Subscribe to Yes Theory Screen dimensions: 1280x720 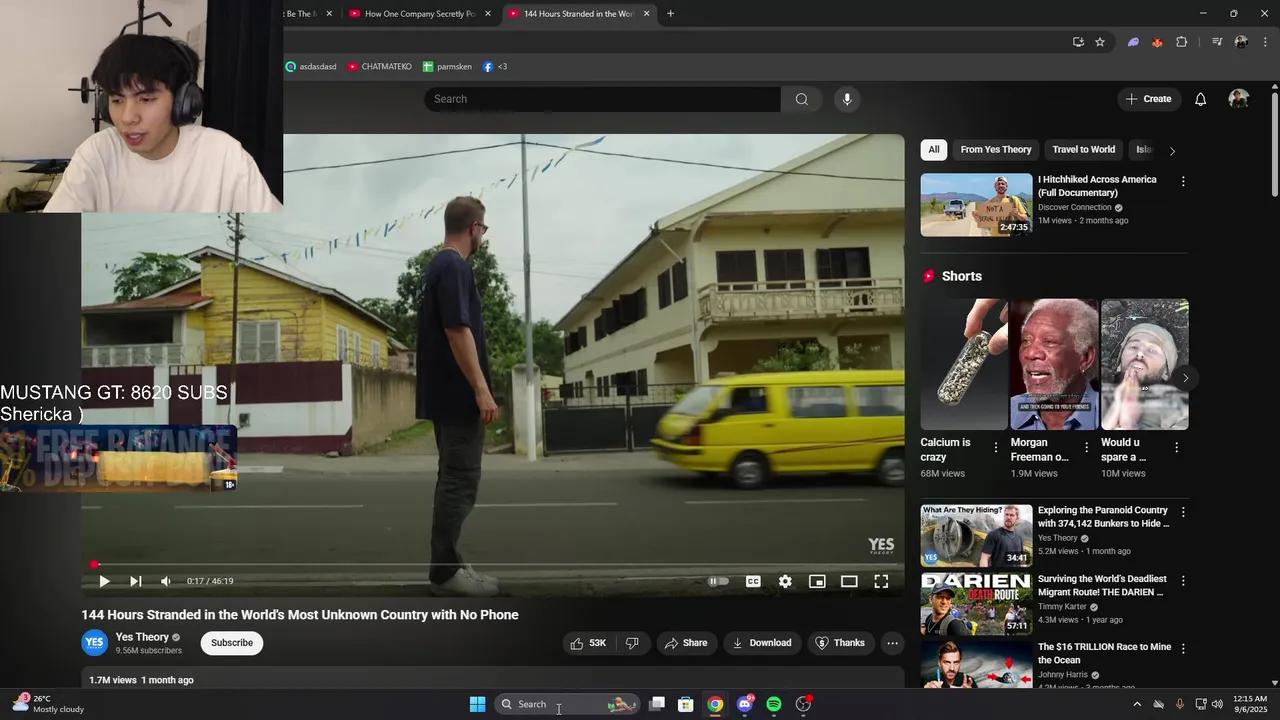coord(232,643)
